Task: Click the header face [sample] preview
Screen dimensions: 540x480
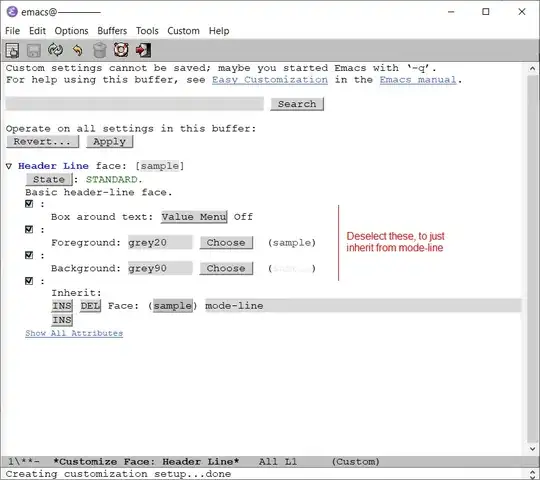Action: [160, 166]
